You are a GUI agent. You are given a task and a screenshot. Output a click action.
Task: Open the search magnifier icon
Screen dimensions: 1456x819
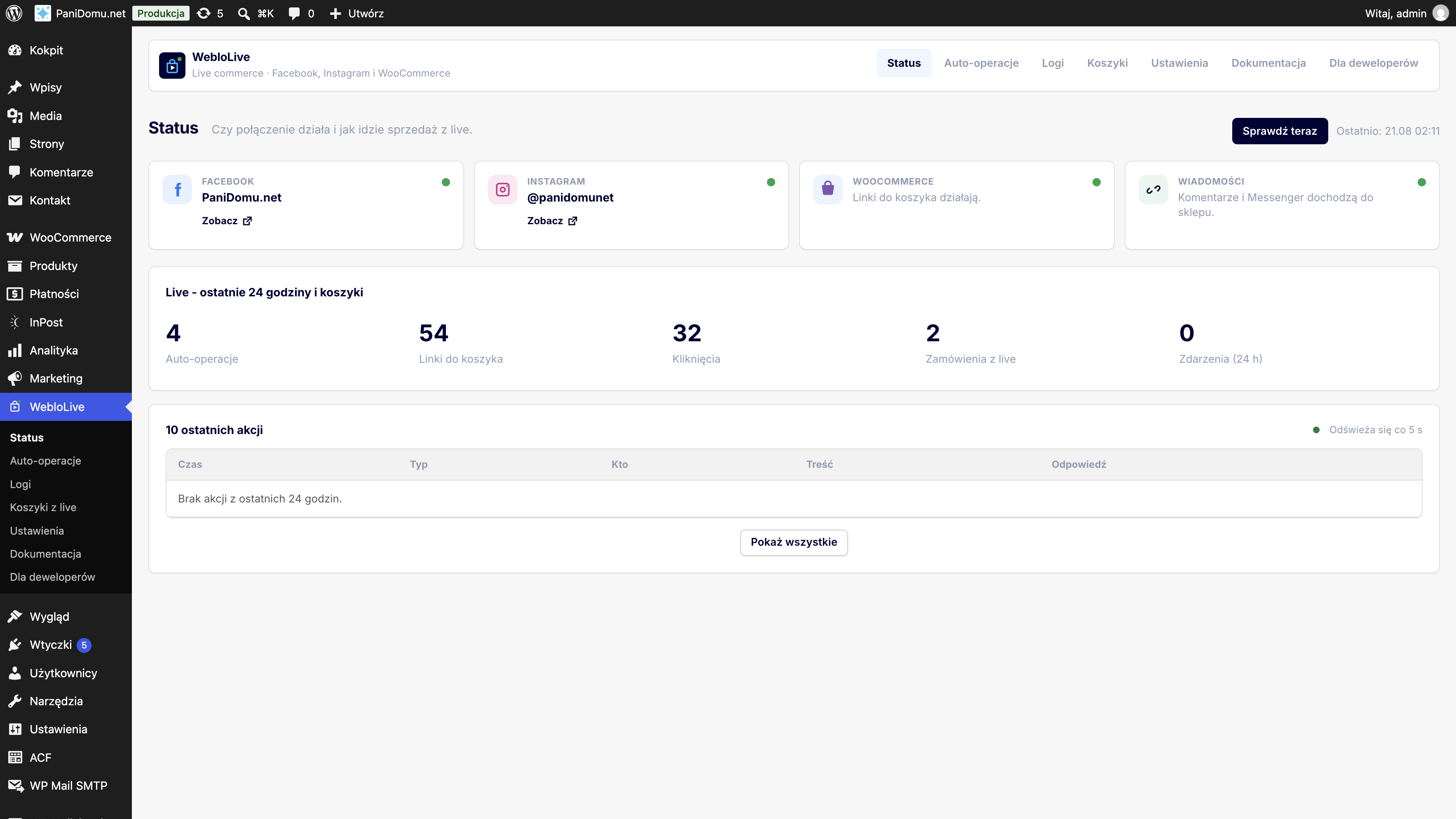[244, 14]
